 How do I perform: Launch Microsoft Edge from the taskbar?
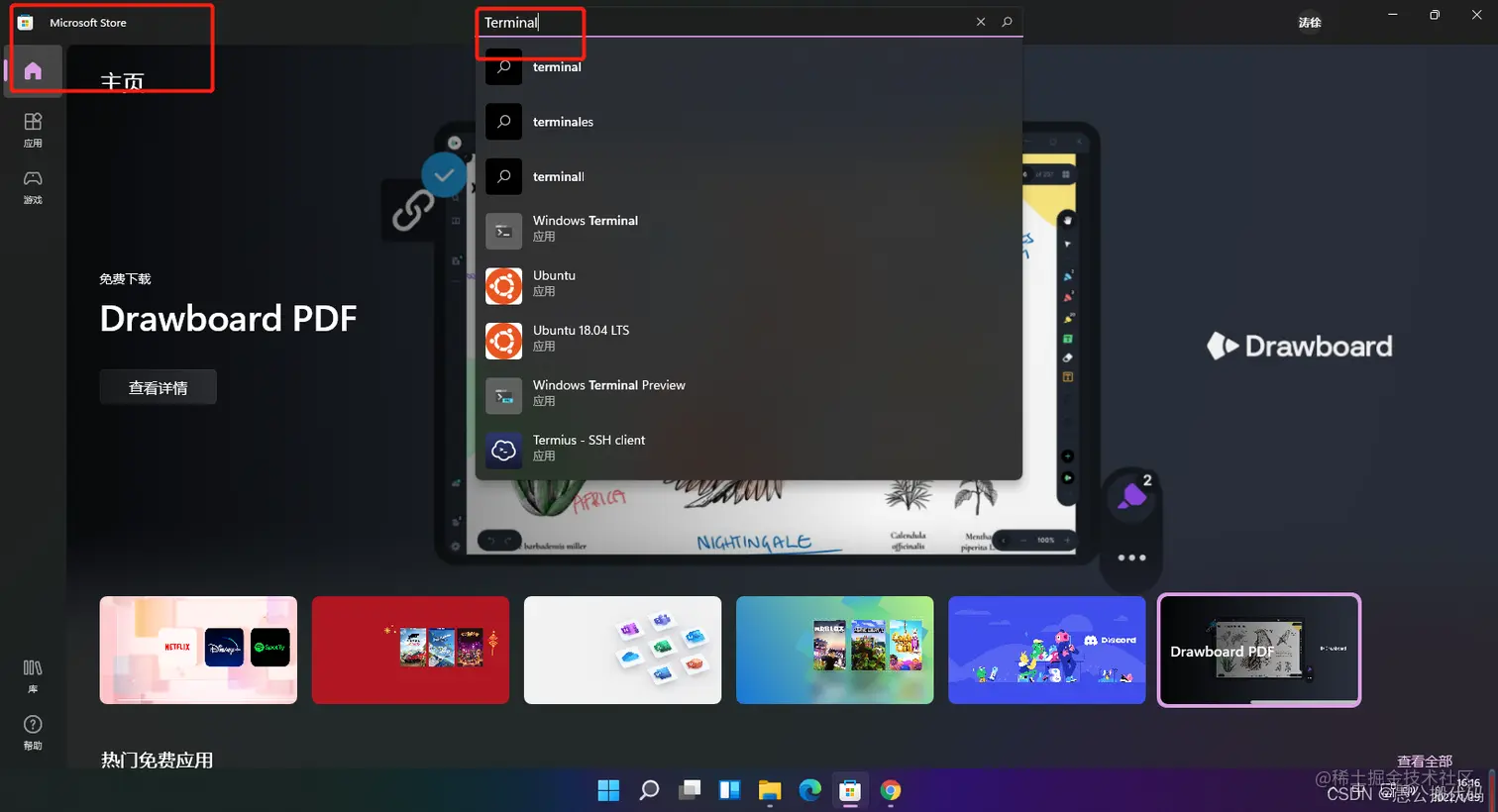coord(810,789)
